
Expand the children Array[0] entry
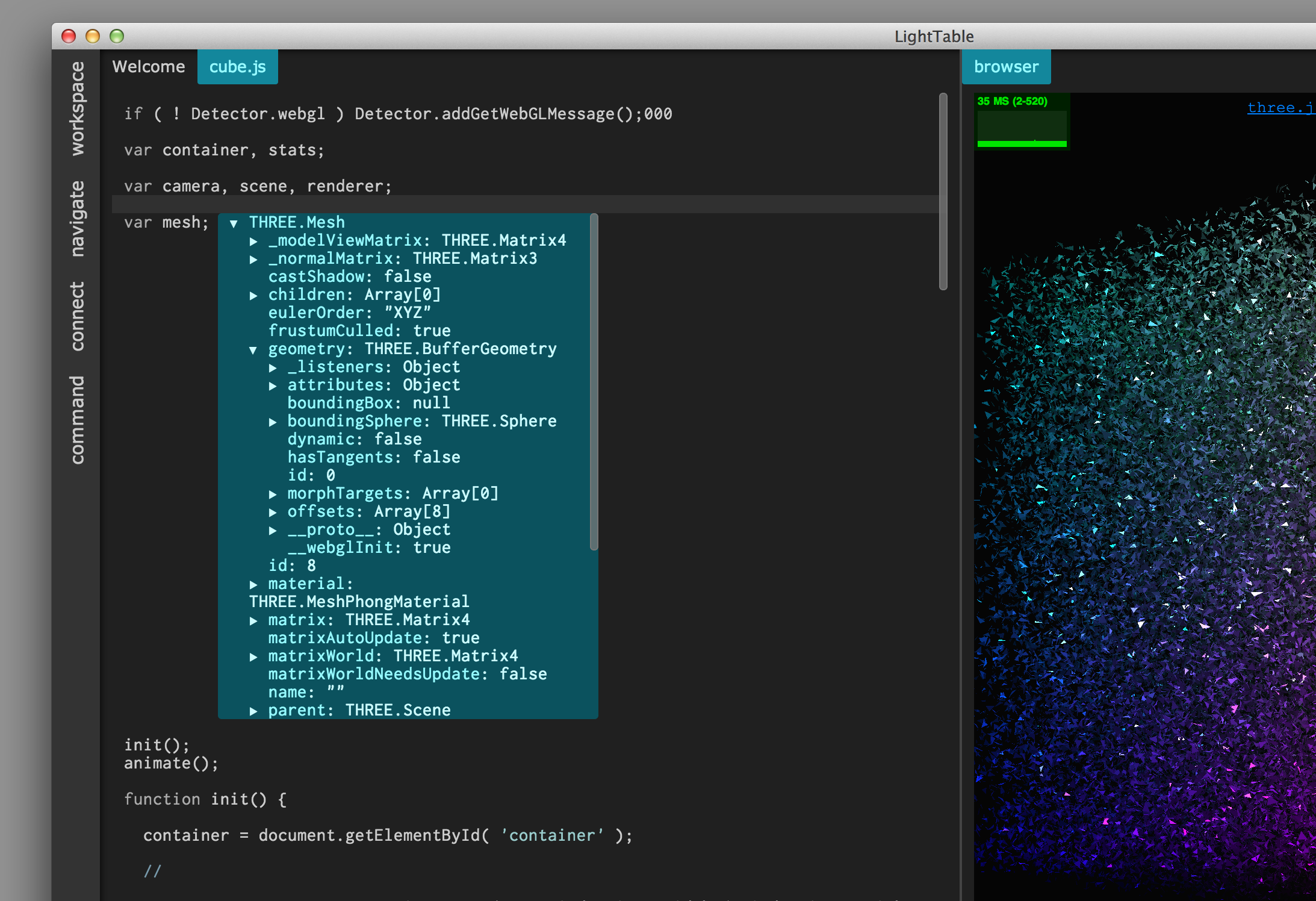point(253,296)
